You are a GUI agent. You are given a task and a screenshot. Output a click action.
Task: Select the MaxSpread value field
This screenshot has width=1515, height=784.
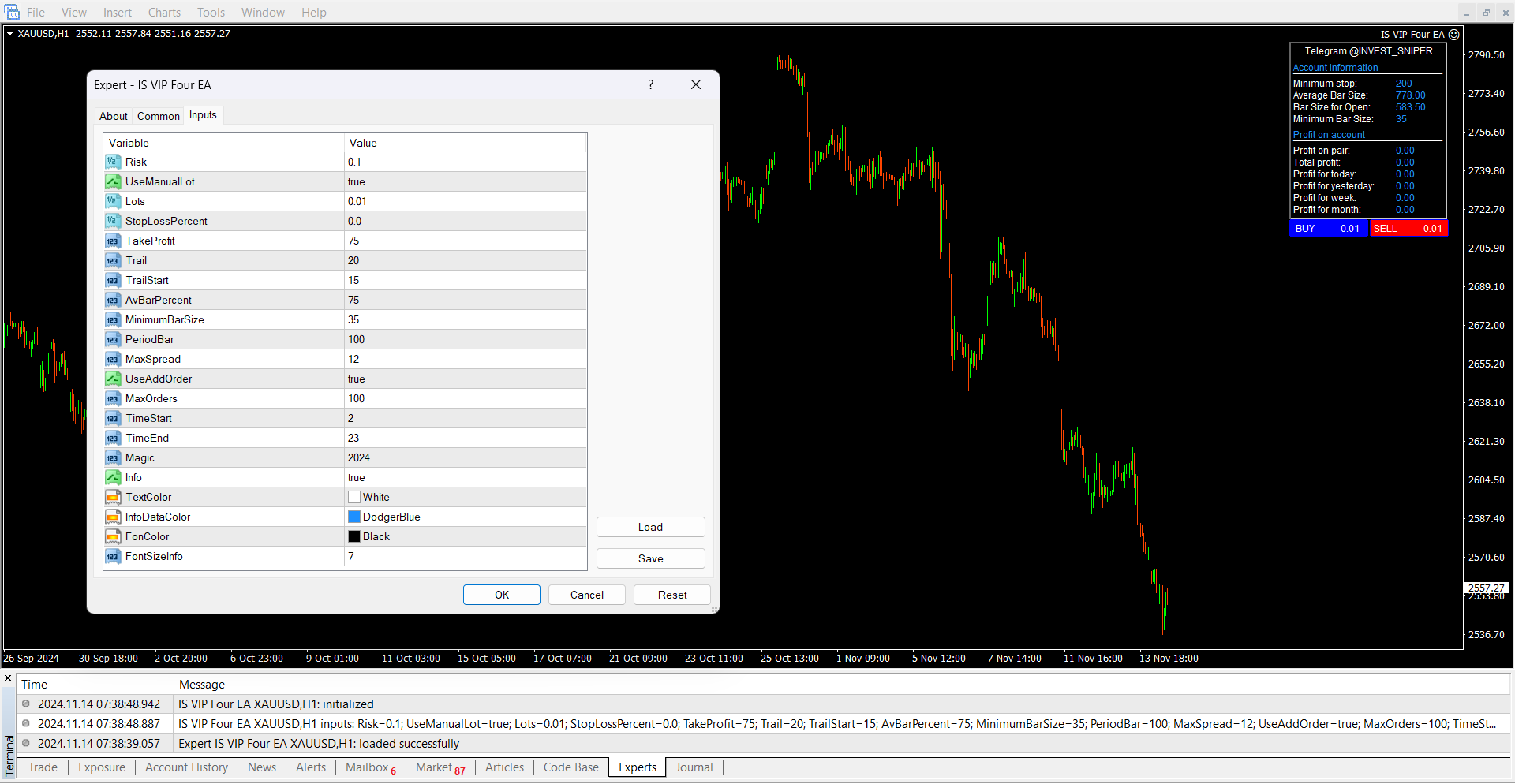pyautogui.click(x=466, y=359)
